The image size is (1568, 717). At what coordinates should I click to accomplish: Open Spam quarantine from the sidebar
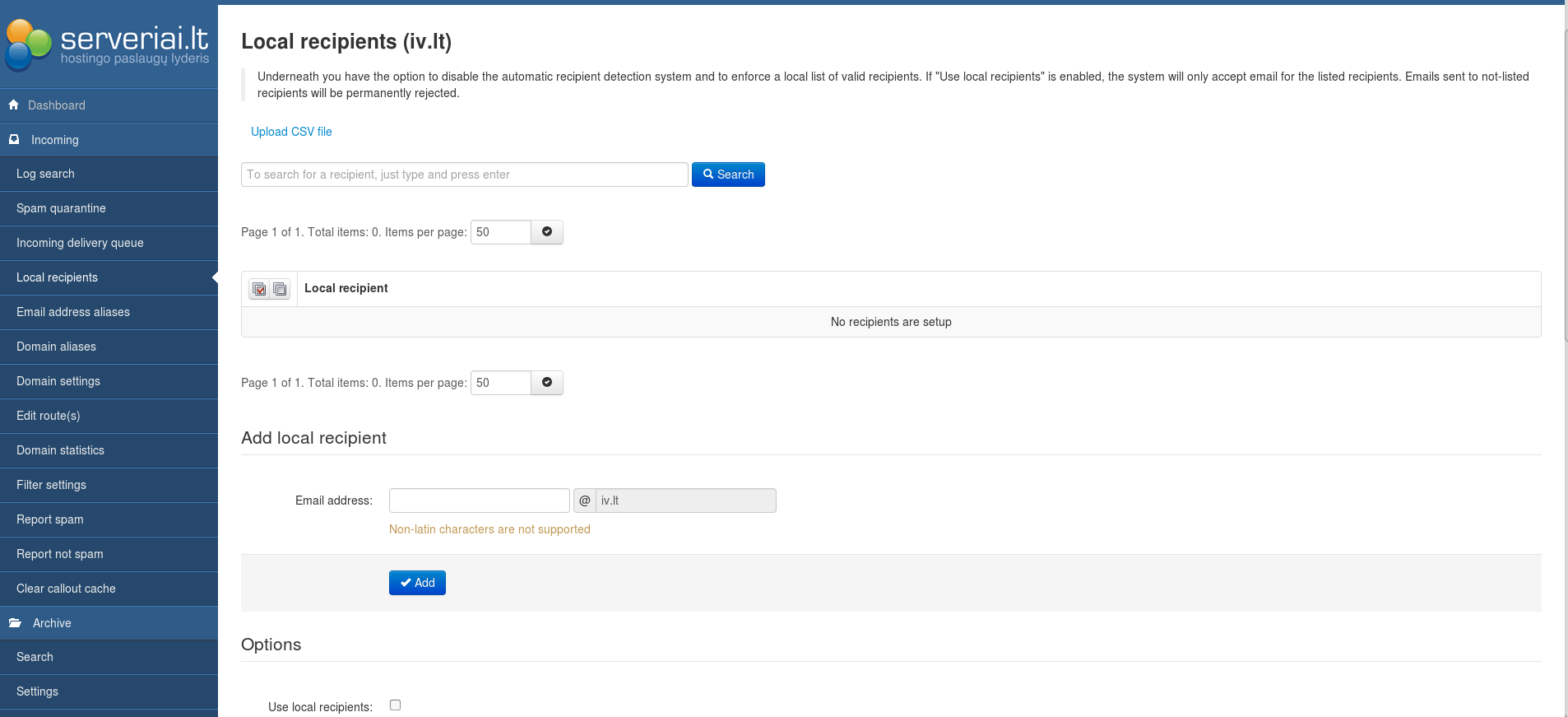(x=61, y=208)
